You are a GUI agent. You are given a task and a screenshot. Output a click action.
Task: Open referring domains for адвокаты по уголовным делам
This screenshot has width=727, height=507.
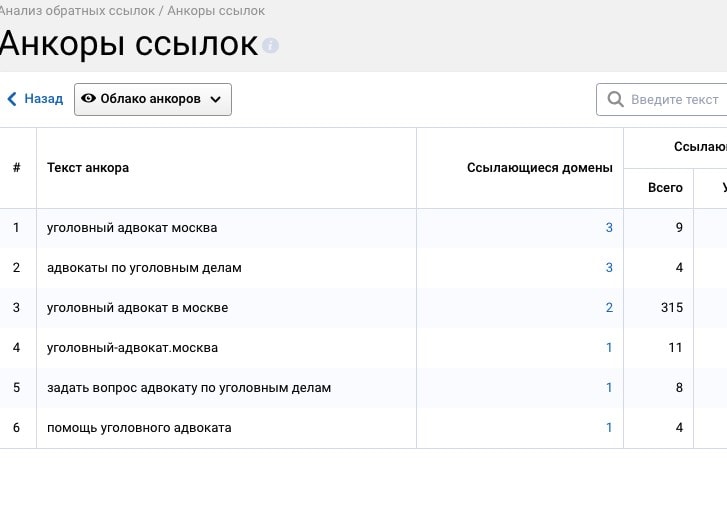click(x=609, y=268)
